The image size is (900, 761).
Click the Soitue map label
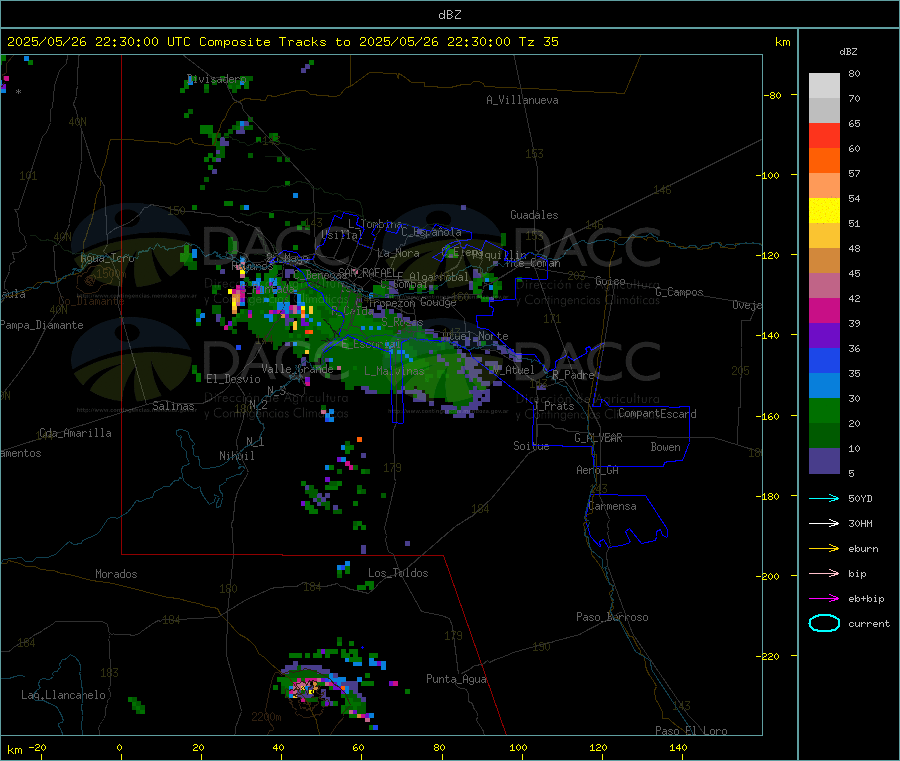point(531,446)
